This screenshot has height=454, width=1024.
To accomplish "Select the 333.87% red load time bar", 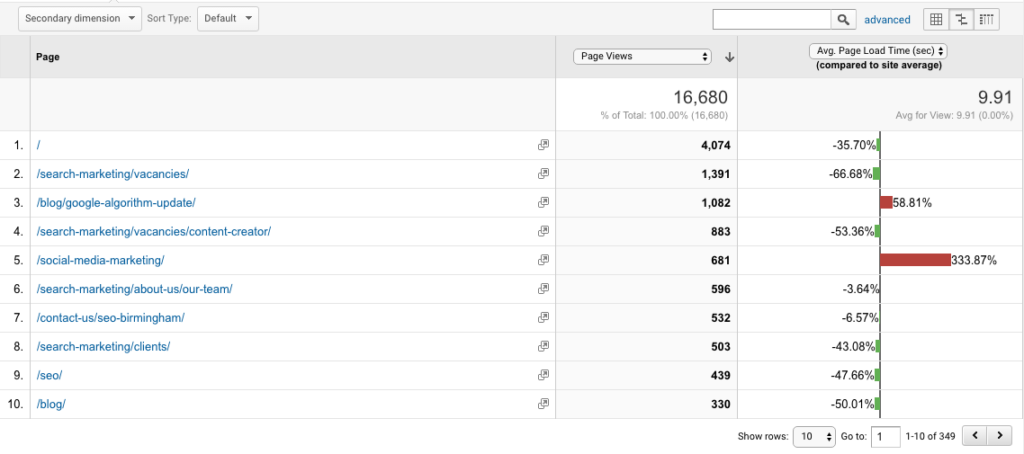I will pos(915,260).
